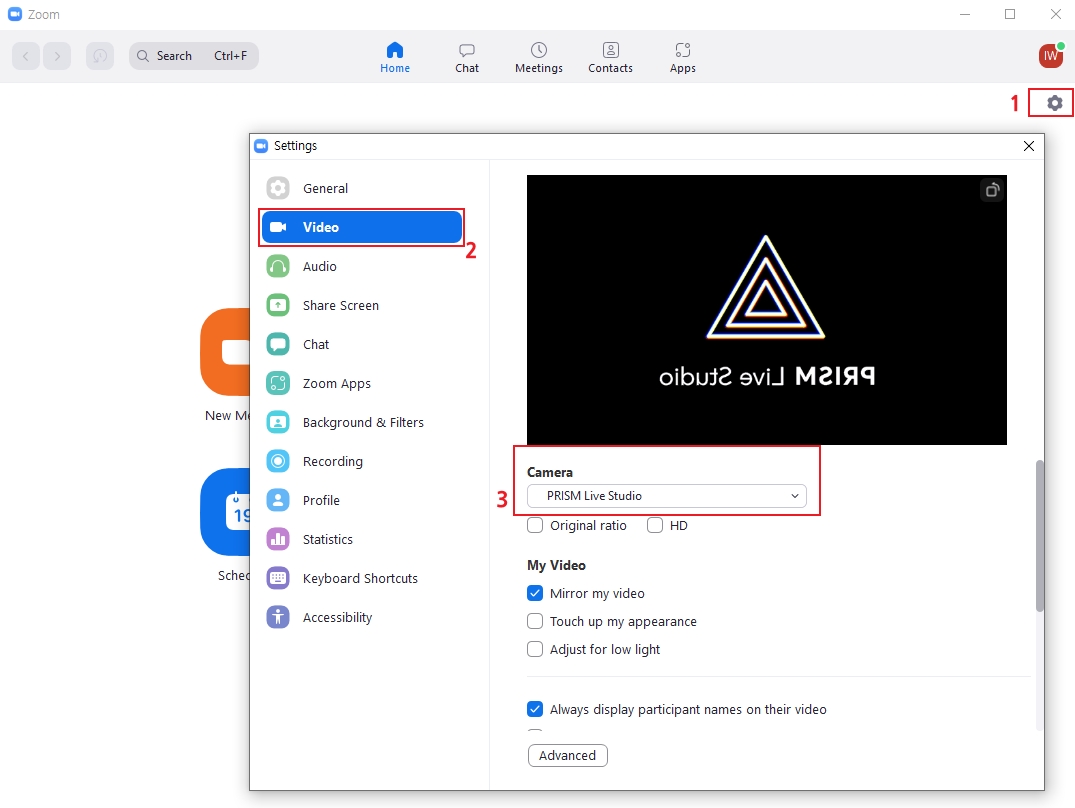
Task: Open Statistics settings category
Action: tap(361, 539)
